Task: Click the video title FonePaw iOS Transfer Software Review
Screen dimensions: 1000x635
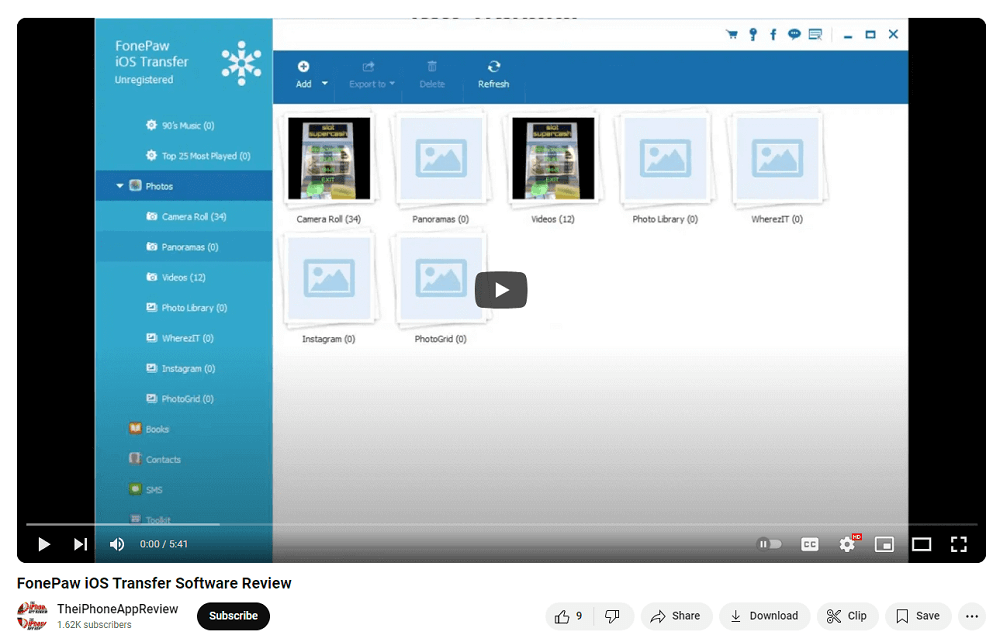Action: coord(154,583)
